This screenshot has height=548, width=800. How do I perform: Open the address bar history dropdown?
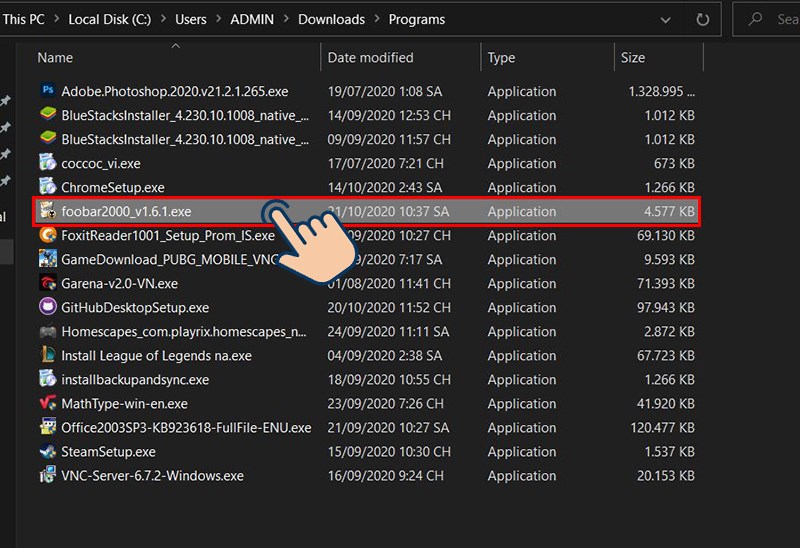point(665,20)
